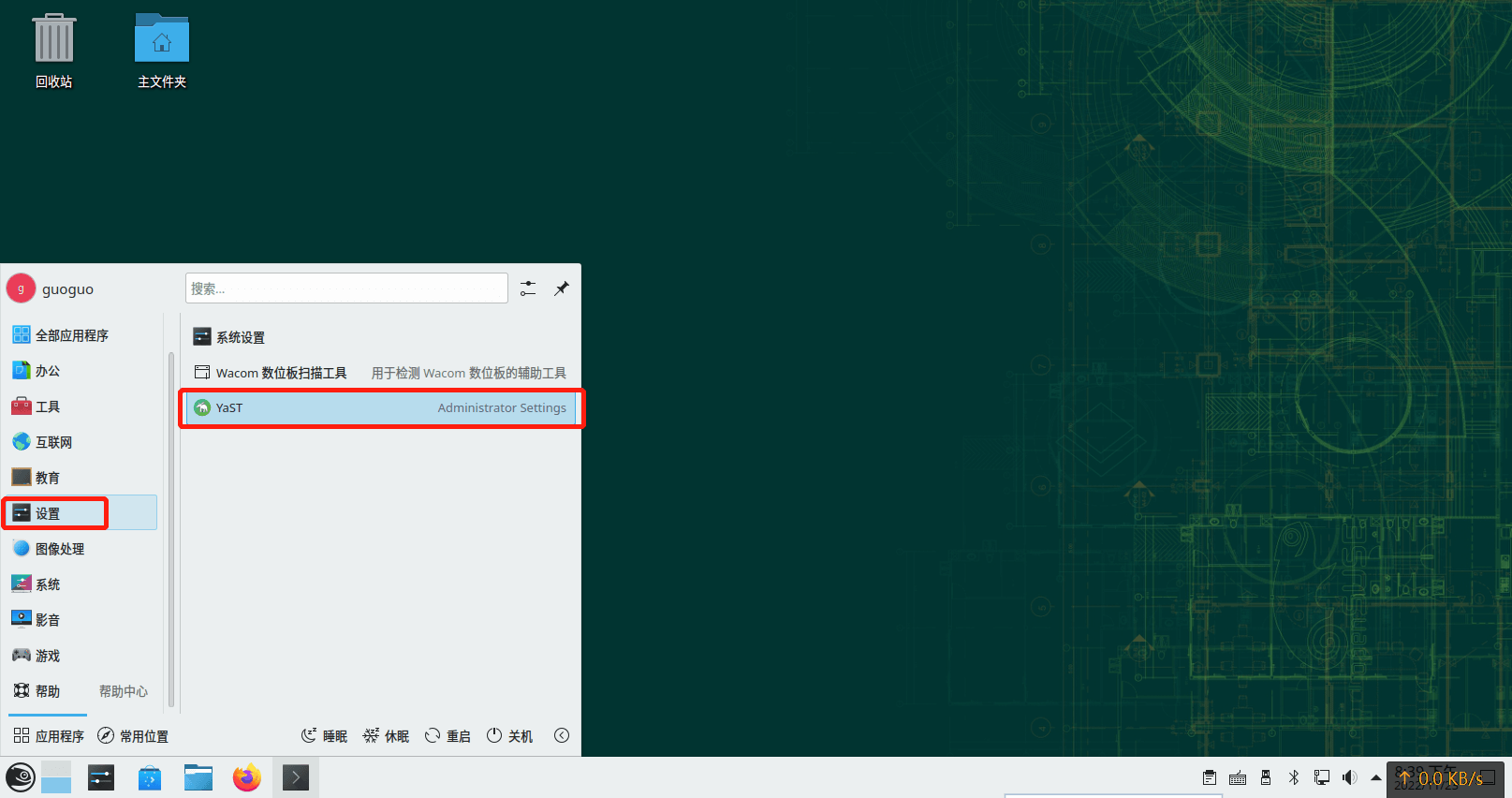Switch to the 应用程序 tab

pyautogui.click(x=49, y=736)
